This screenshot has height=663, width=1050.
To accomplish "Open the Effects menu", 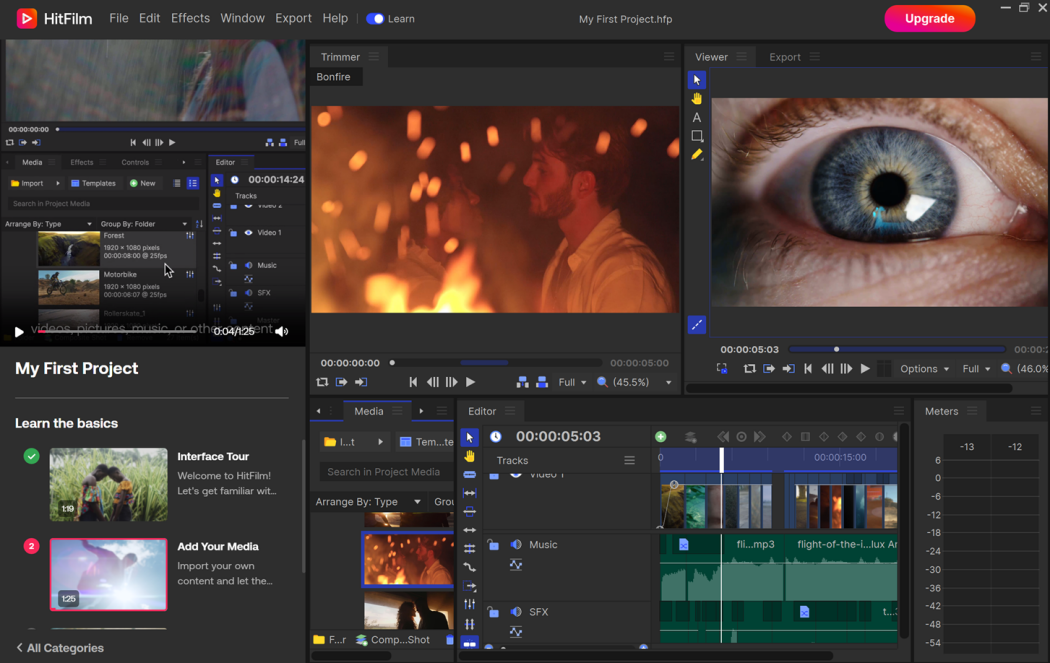I will click(190, 18).
